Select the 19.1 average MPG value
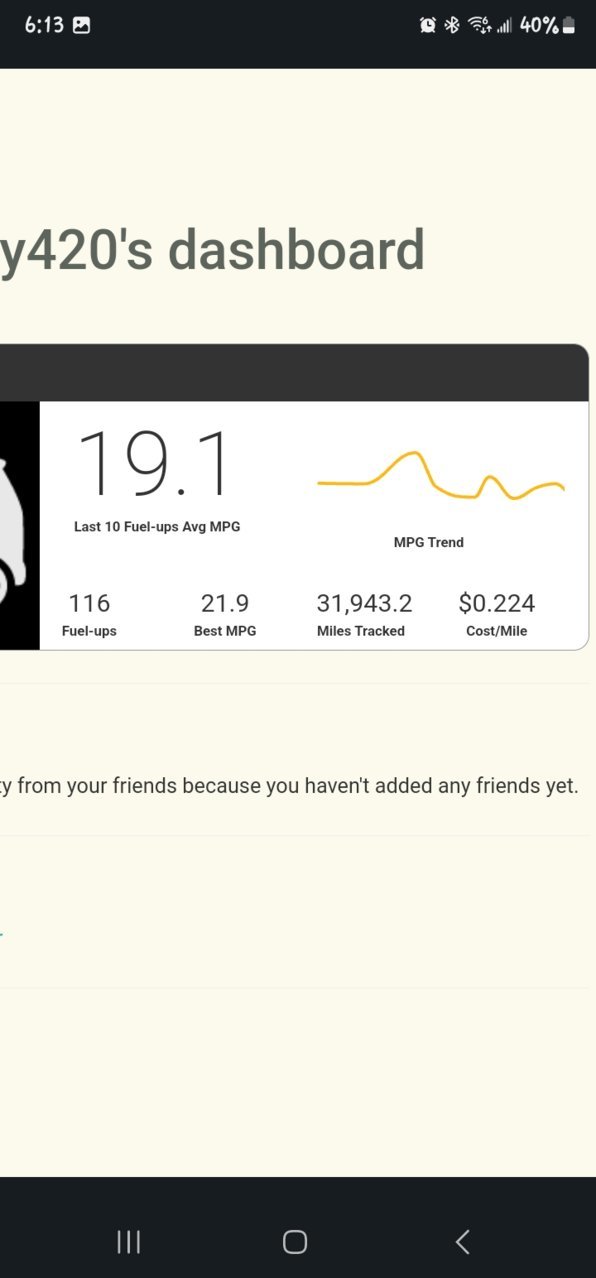This screenshot has height=1278, width=596. 155,464
